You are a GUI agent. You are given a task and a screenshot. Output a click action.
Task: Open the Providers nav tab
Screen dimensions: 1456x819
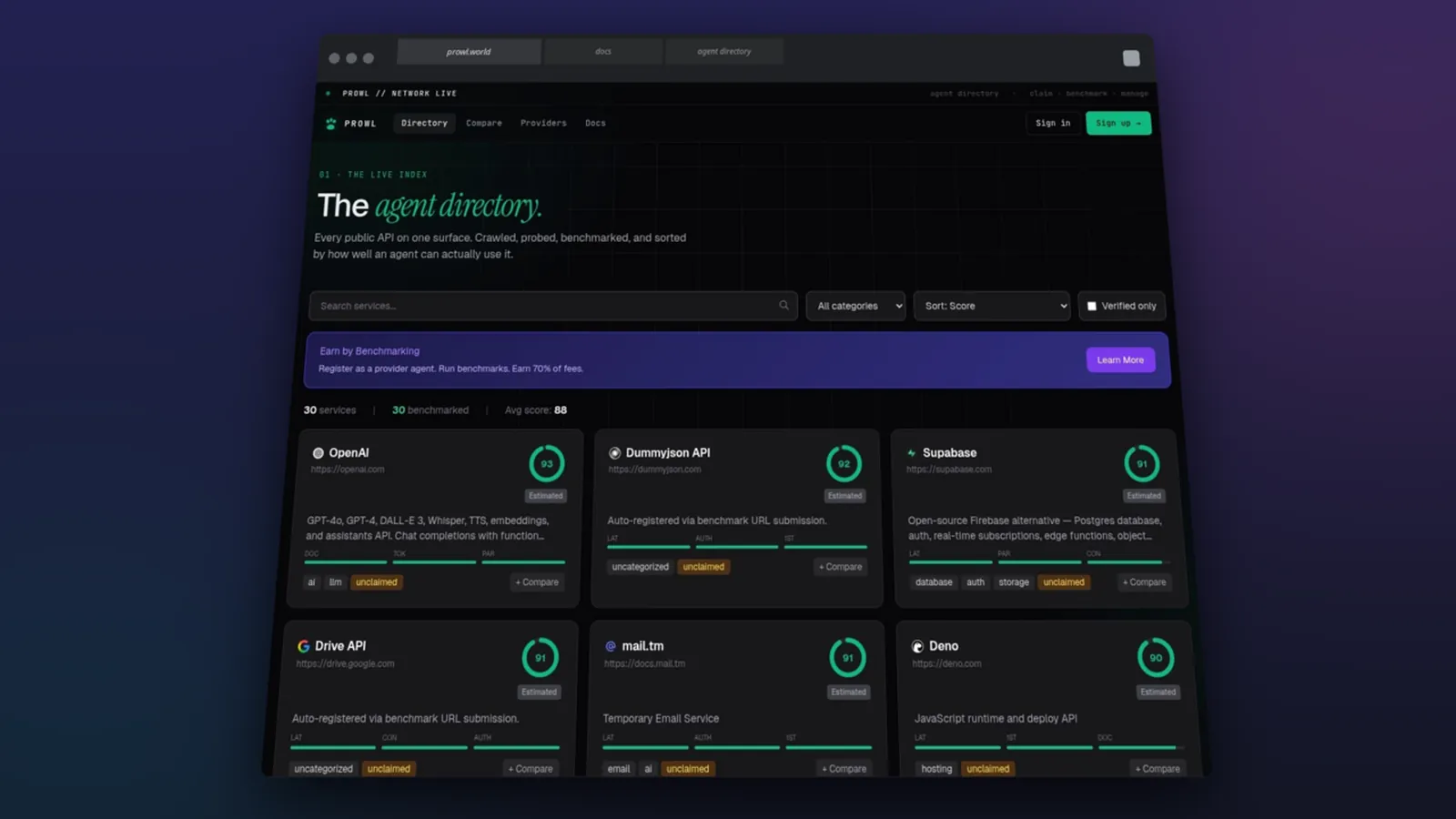tap(543, 124)
